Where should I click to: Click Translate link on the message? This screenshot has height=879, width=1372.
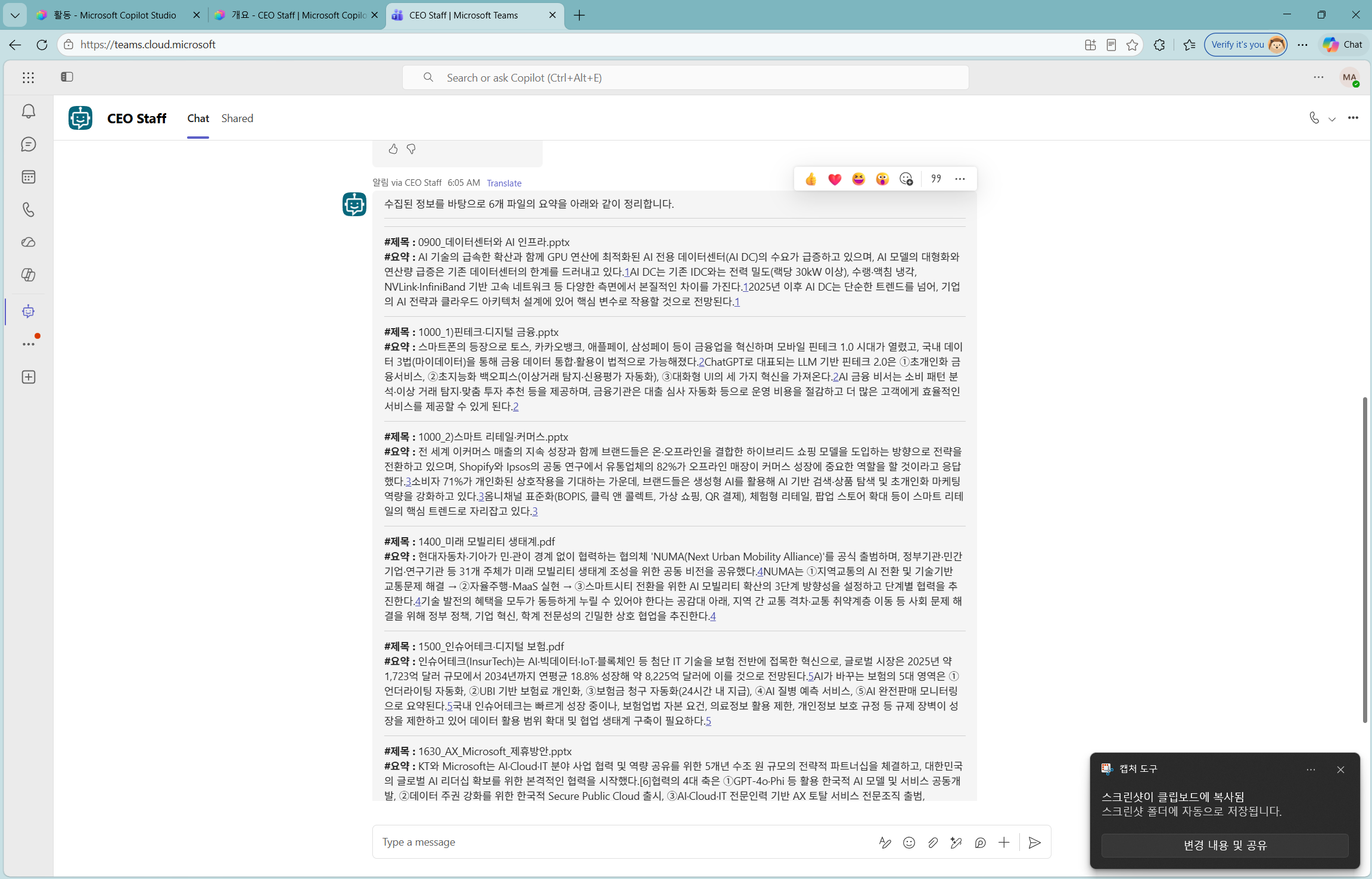(504, 183)
